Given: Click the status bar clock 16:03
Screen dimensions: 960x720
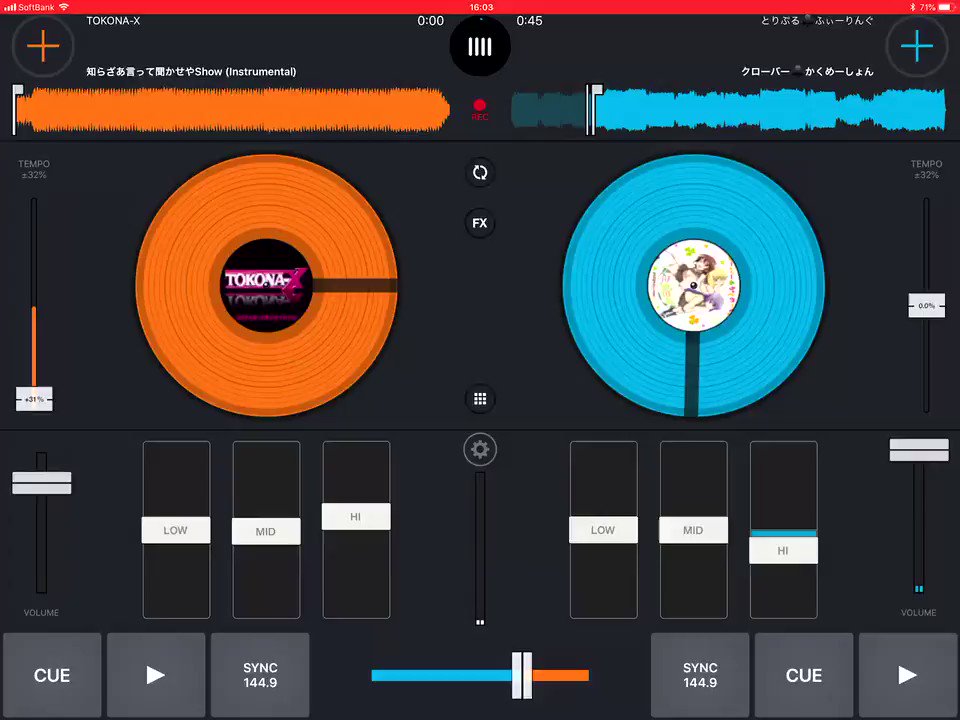Looking at the screenshot, I should coord(481,7).
